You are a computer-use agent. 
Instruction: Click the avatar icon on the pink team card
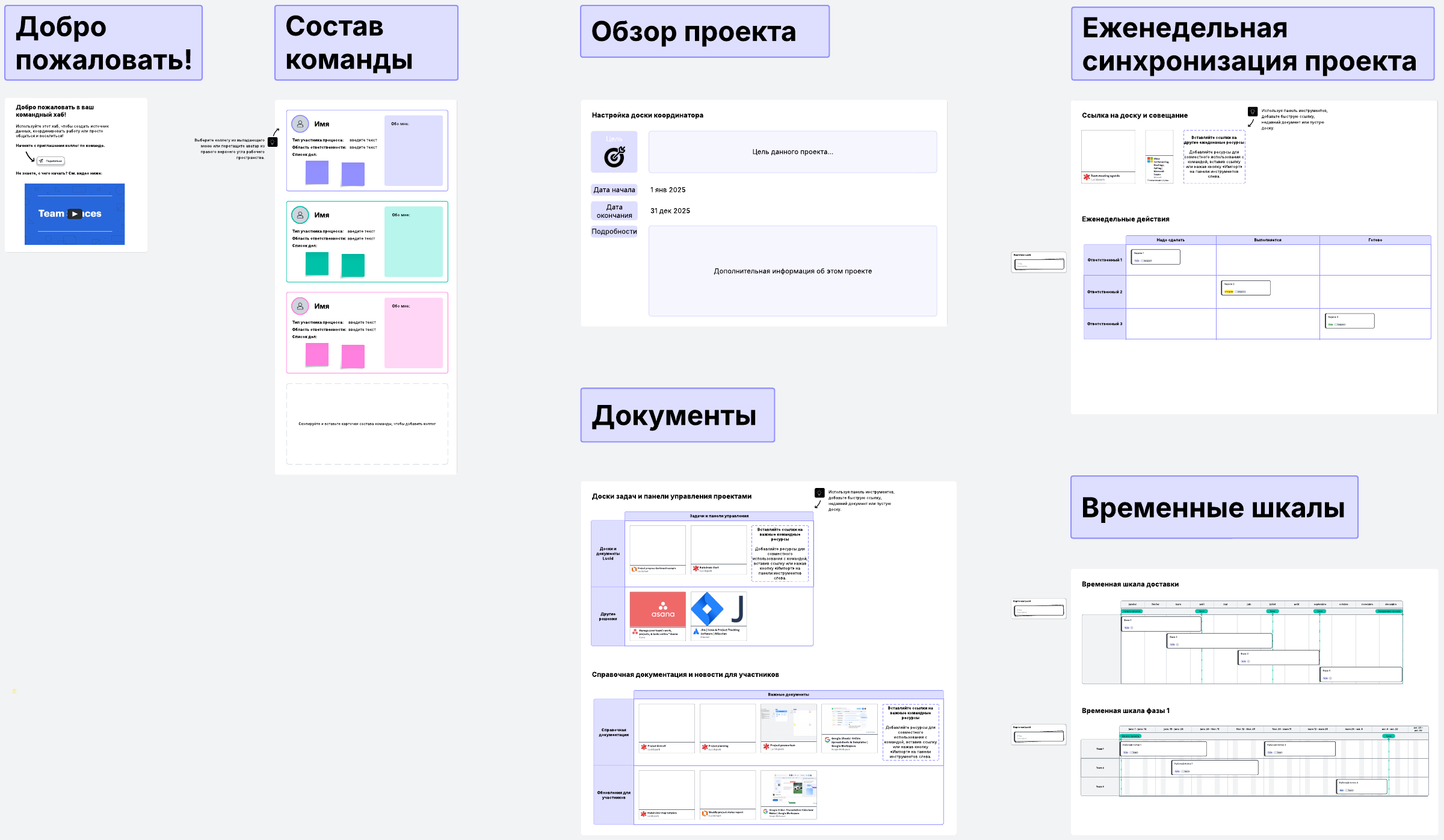click(x=300, y=306)
